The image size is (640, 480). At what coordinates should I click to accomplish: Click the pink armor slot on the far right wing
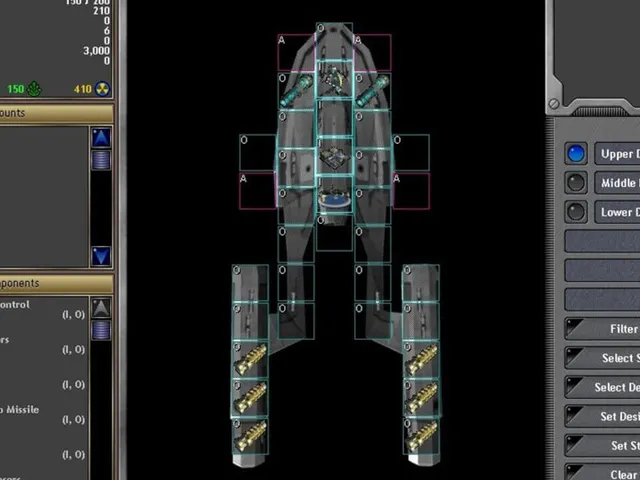[411, 191]
